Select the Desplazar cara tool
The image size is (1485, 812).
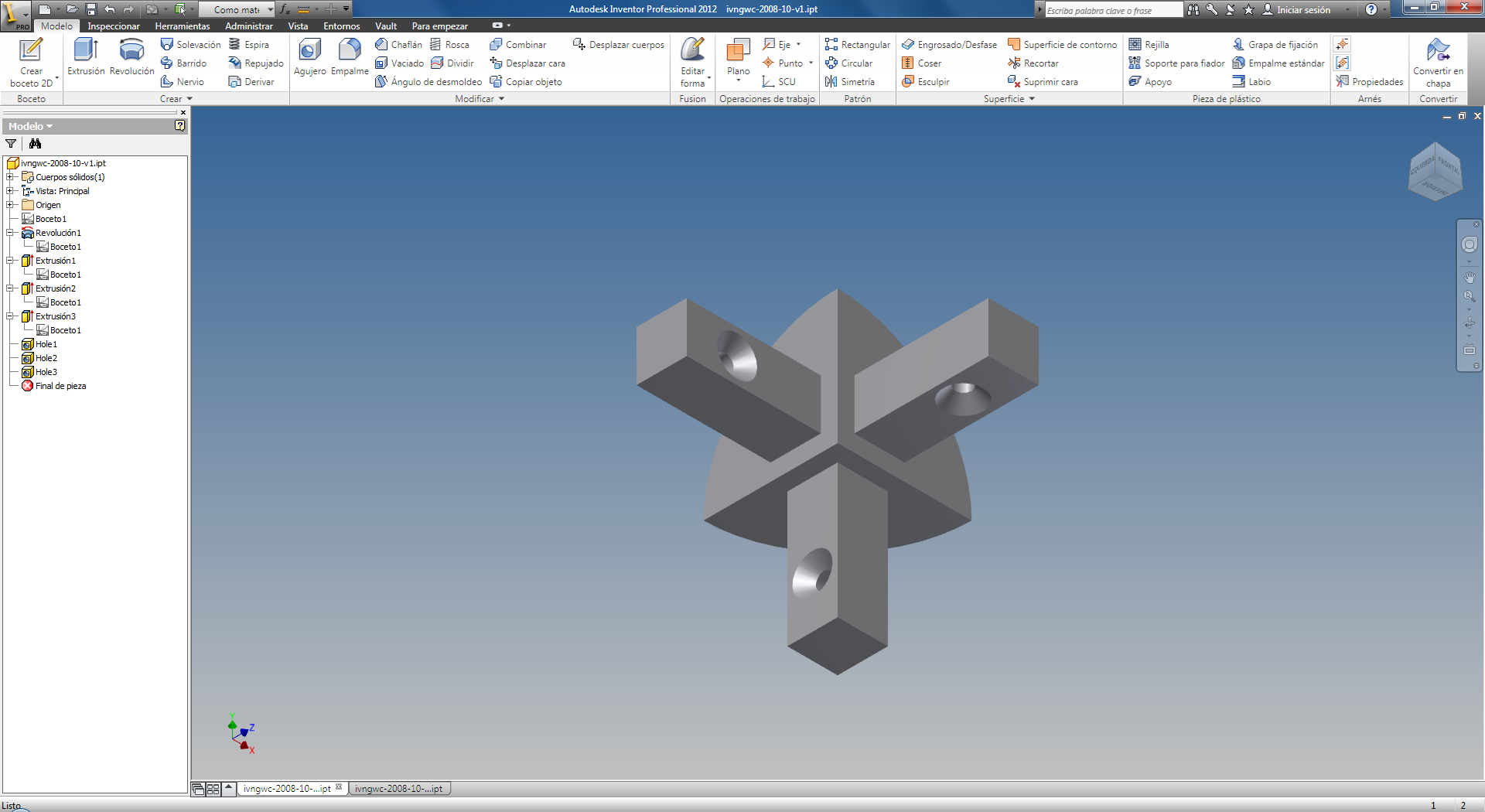click(x=527, y=63)
